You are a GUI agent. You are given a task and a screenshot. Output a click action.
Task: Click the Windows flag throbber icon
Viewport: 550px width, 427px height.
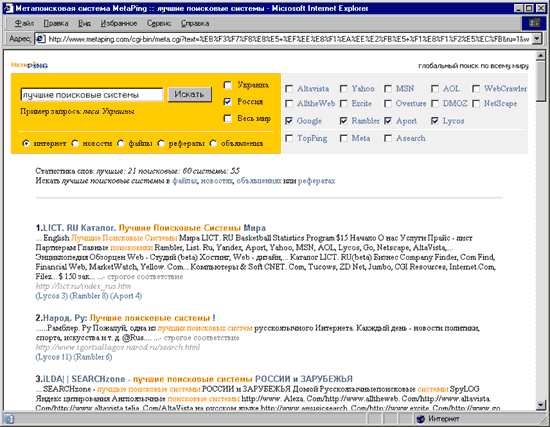(x=534, y=23)
